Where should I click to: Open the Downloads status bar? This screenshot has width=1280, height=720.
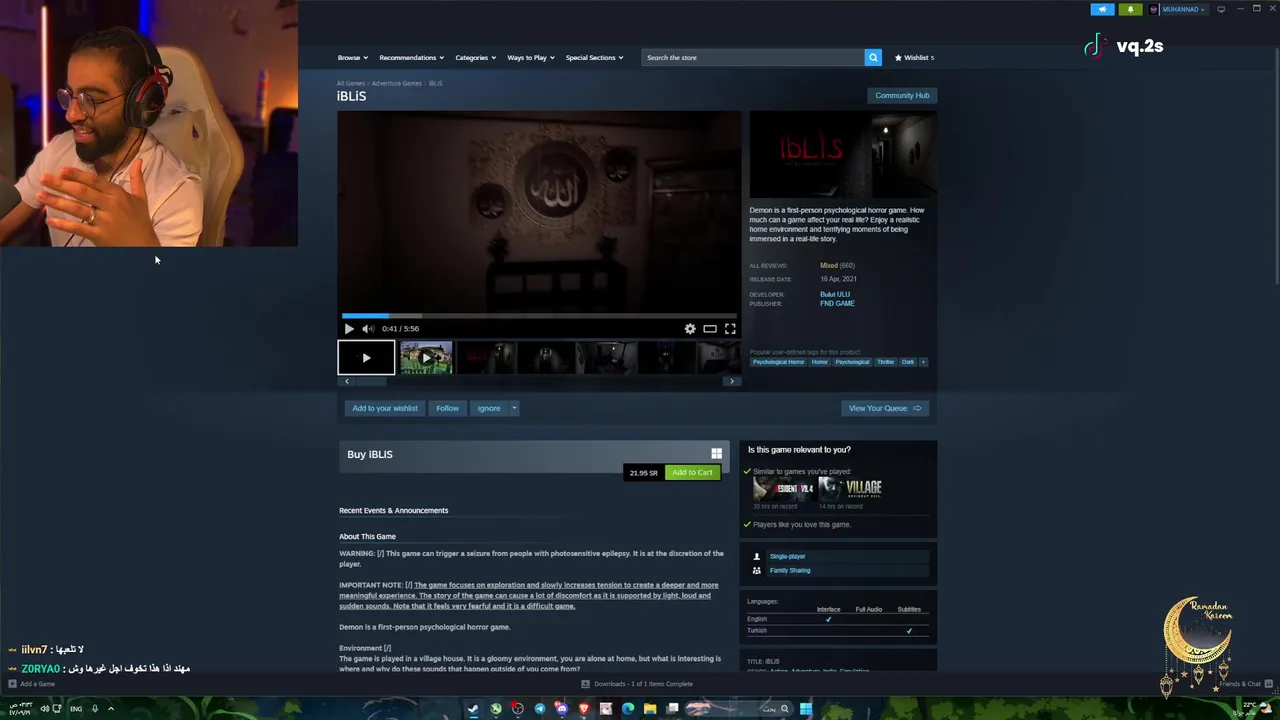pos(637,684)
